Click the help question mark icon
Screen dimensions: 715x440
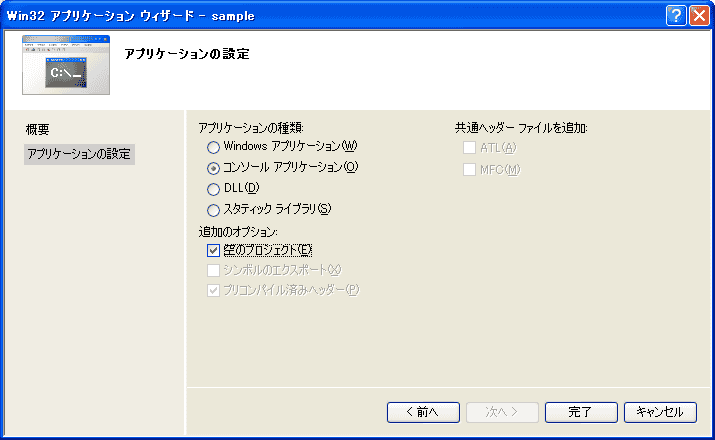676,16
